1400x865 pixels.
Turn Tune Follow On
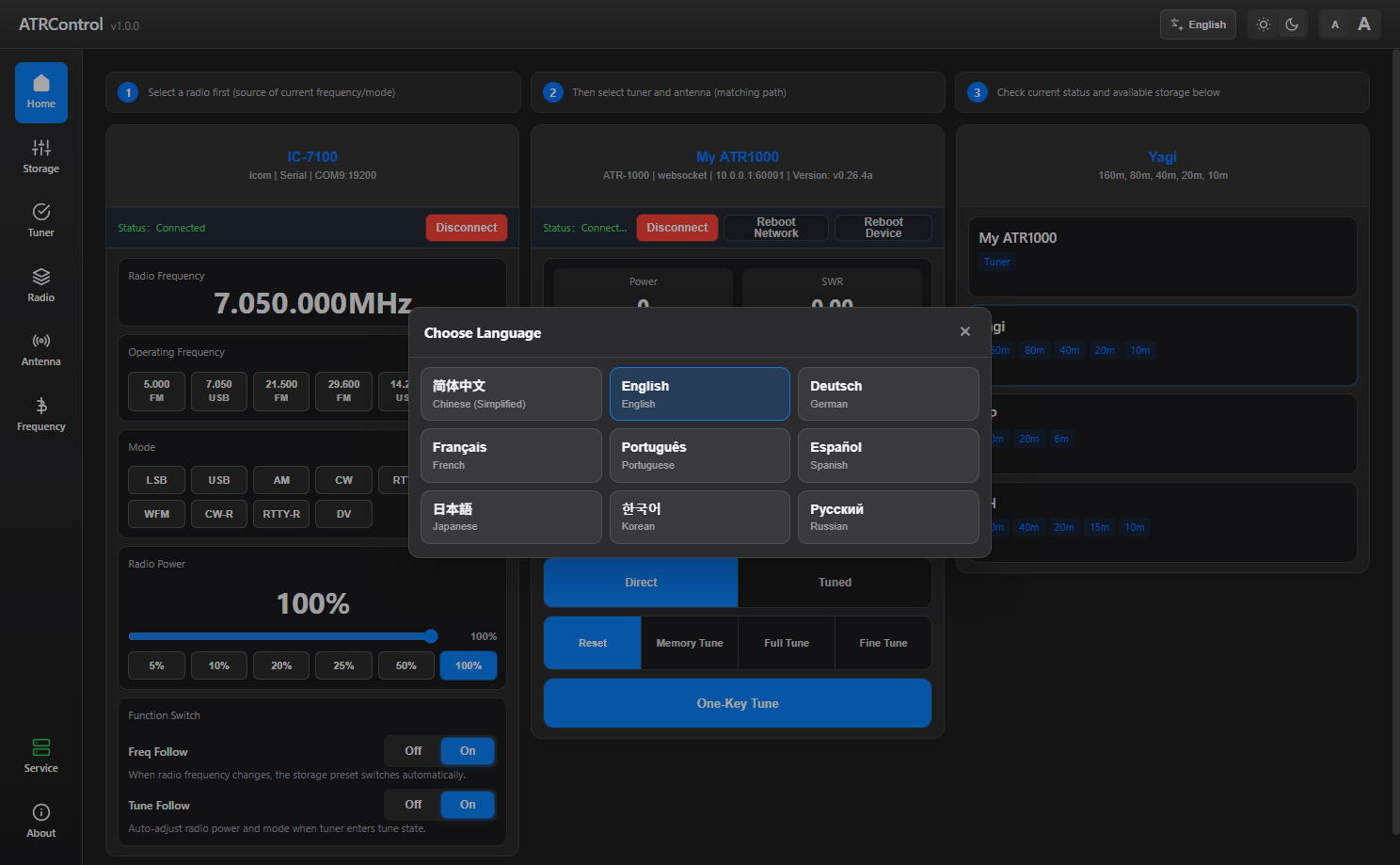[x=468, y=805]
